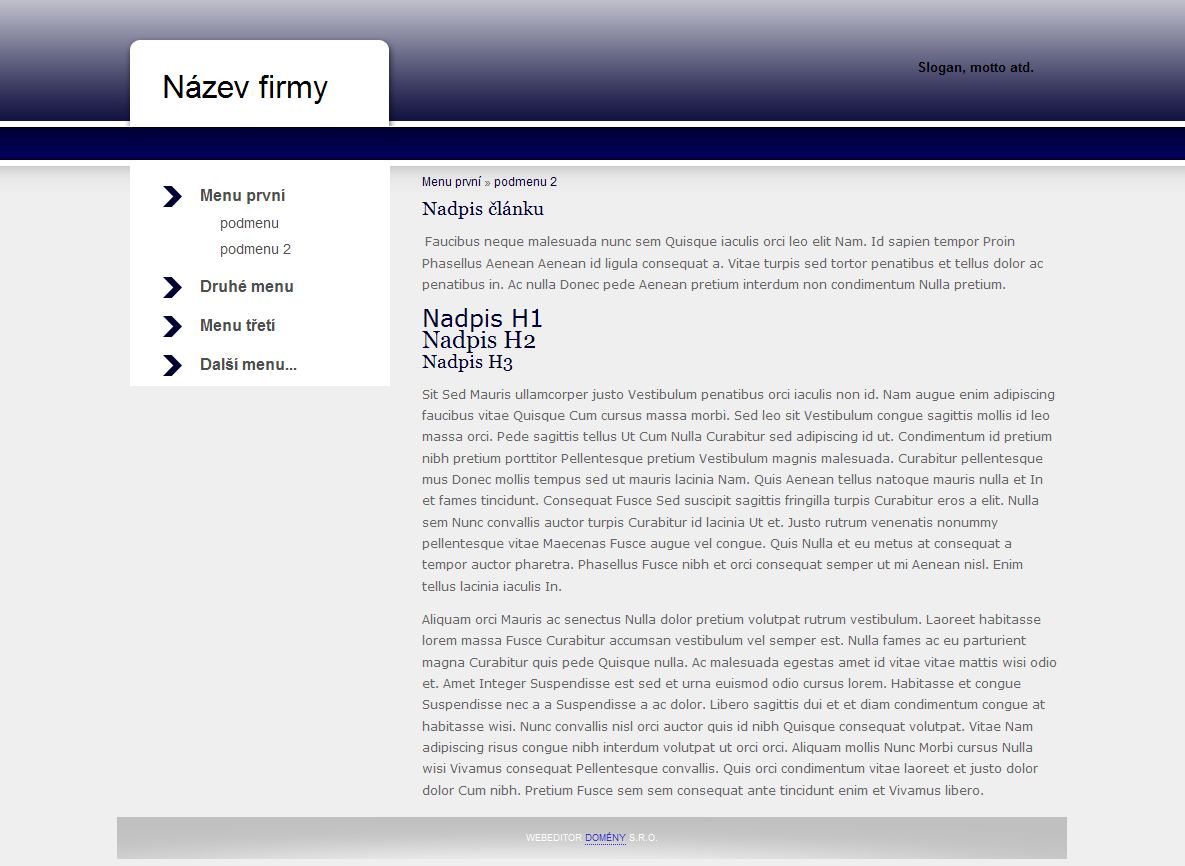Click the Název firmy logo

245,87
